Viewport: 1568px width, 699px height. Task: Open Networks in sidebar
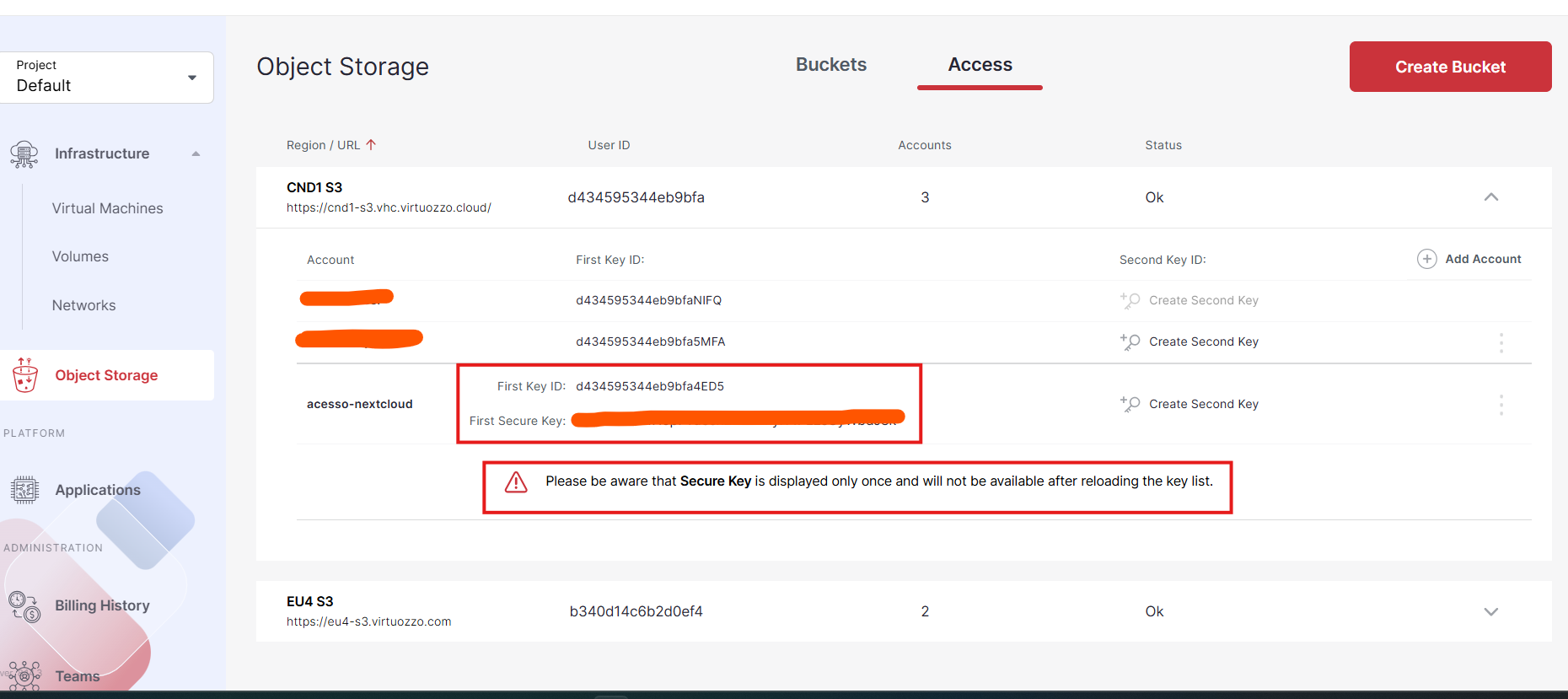coord(83,305)
